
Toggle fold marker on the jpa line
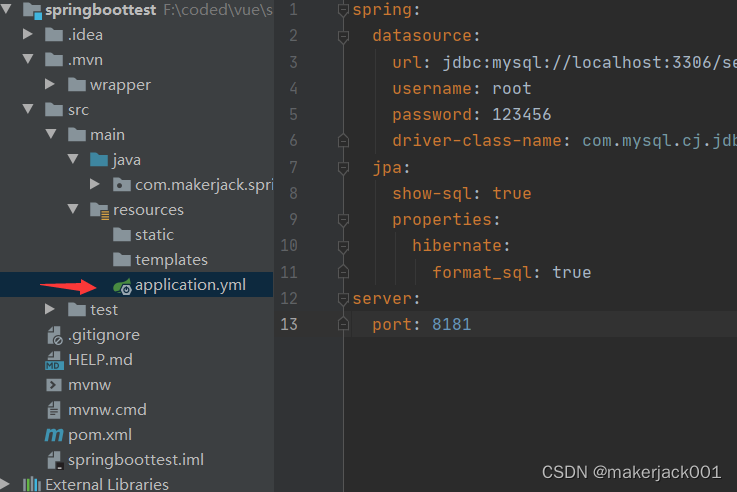(x=343, y=167)
